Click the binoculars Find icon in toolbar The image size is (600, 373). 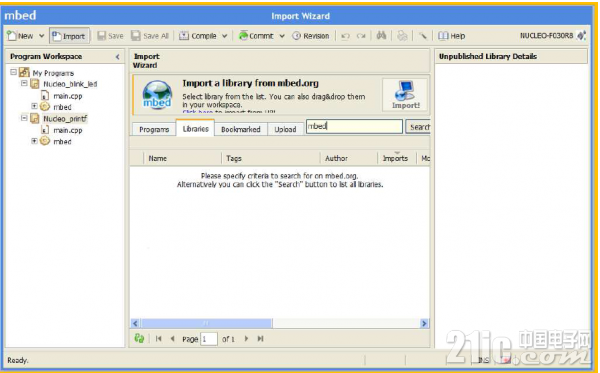(x=381, y=36)
